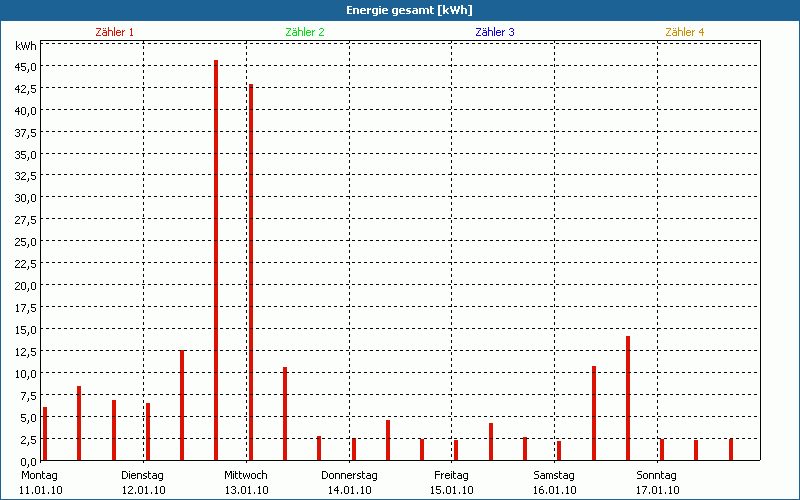Click the Mittwoch bar reaching about 10,5 kWh
The height and width of the screenshot is (500, 800).
285,413
